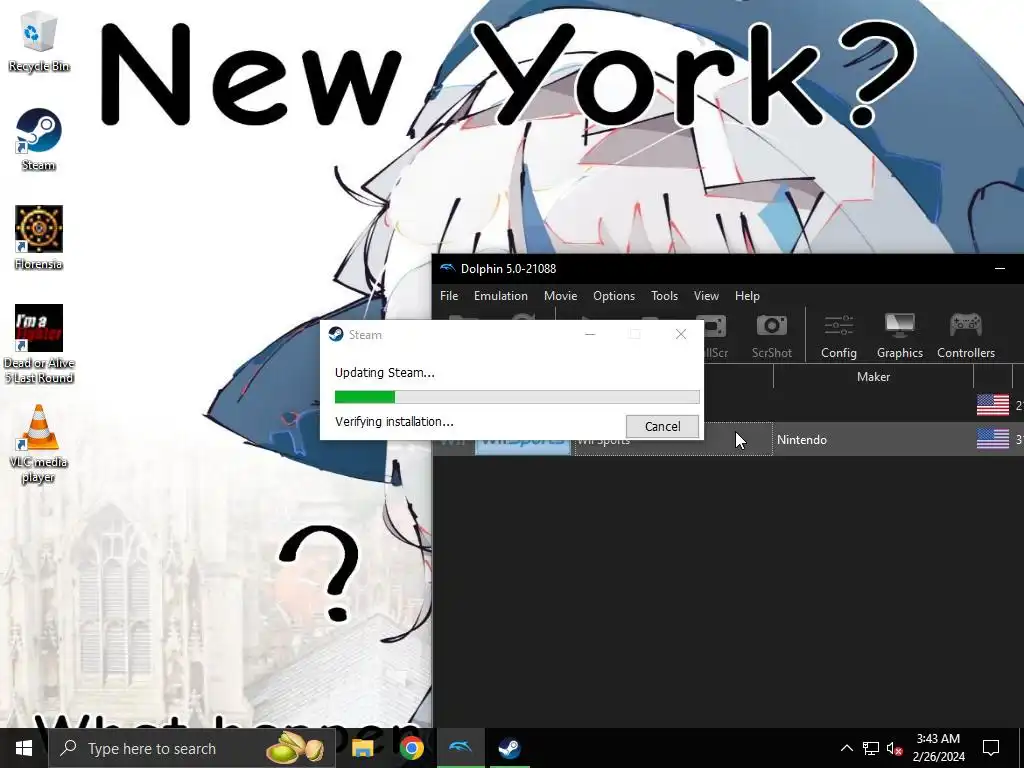The width and height of the screenshot is (1024, 768).
Task: Switch to Dolphin via taskbar icon
Action: pos(460,748)
